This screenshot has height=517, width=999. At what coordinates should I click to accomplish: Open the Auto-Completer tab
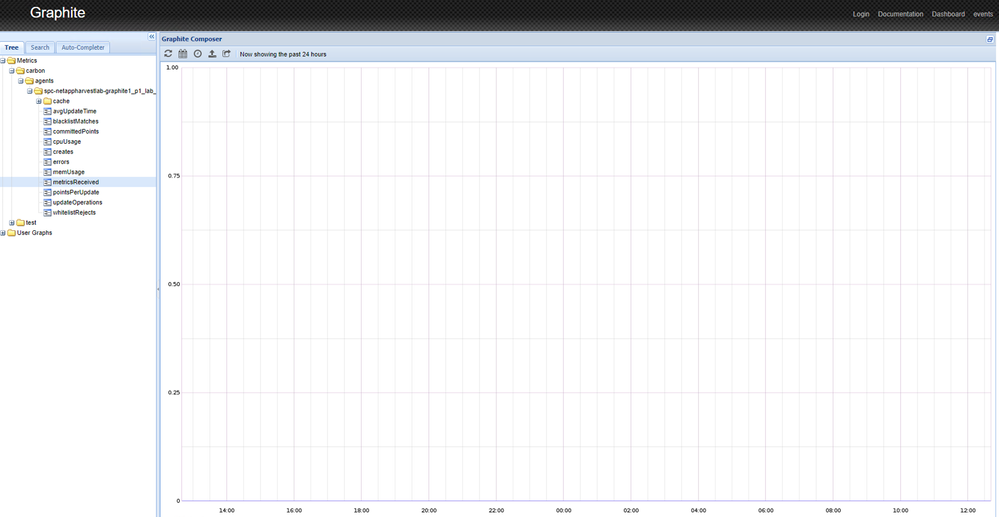coord(83,48)
